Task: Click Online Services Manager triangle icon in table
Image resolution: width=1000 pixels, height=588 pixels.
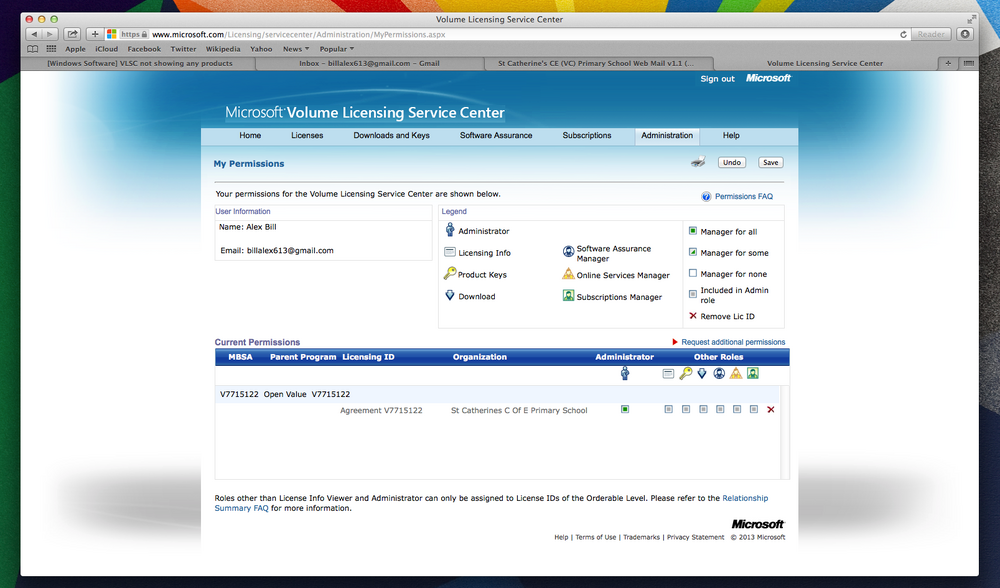Action: pyautogui.click(x=736, y=373)
